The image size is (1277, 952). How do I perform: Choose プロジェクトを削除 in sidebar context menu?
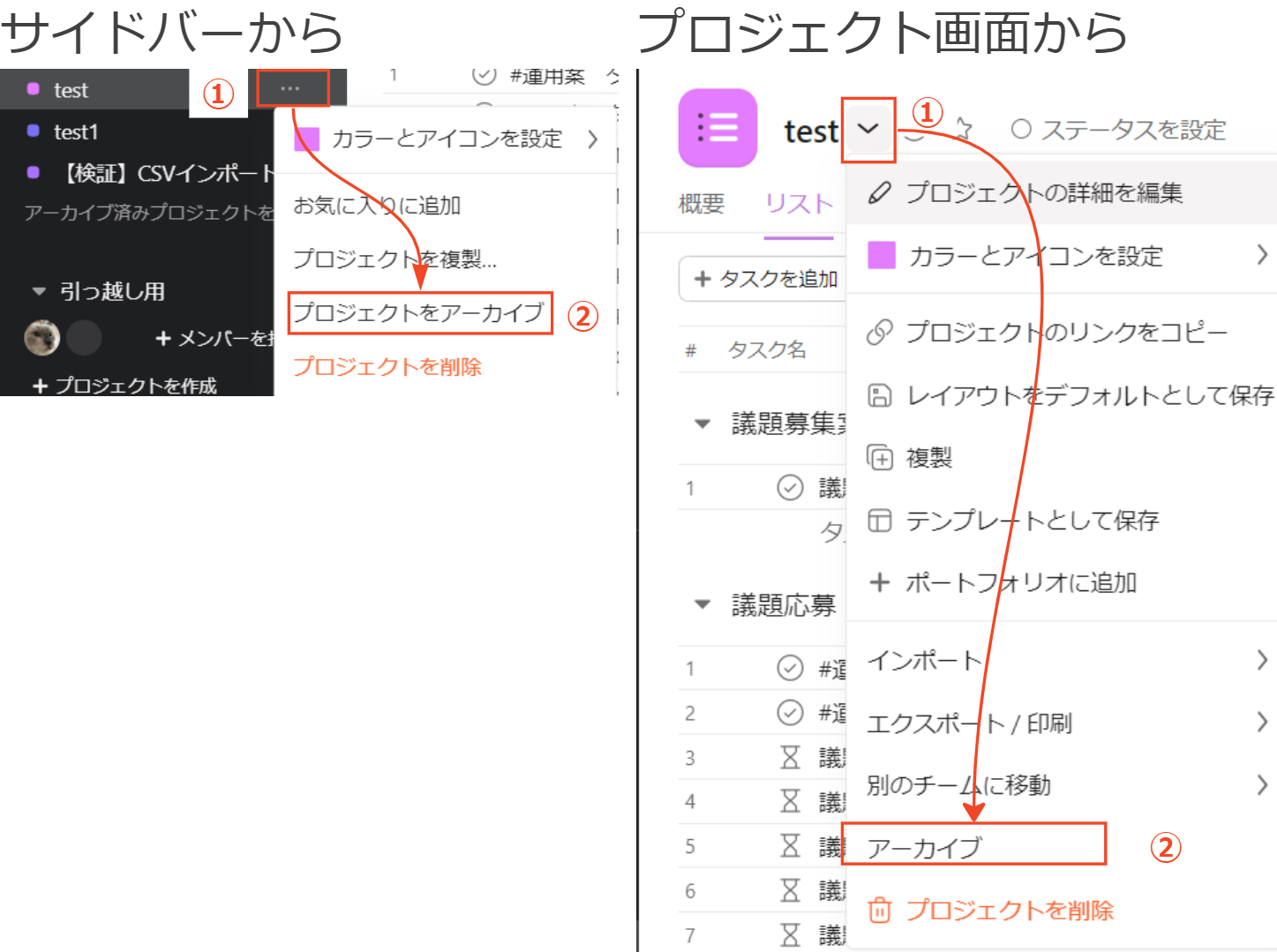[x=387, y=366]
